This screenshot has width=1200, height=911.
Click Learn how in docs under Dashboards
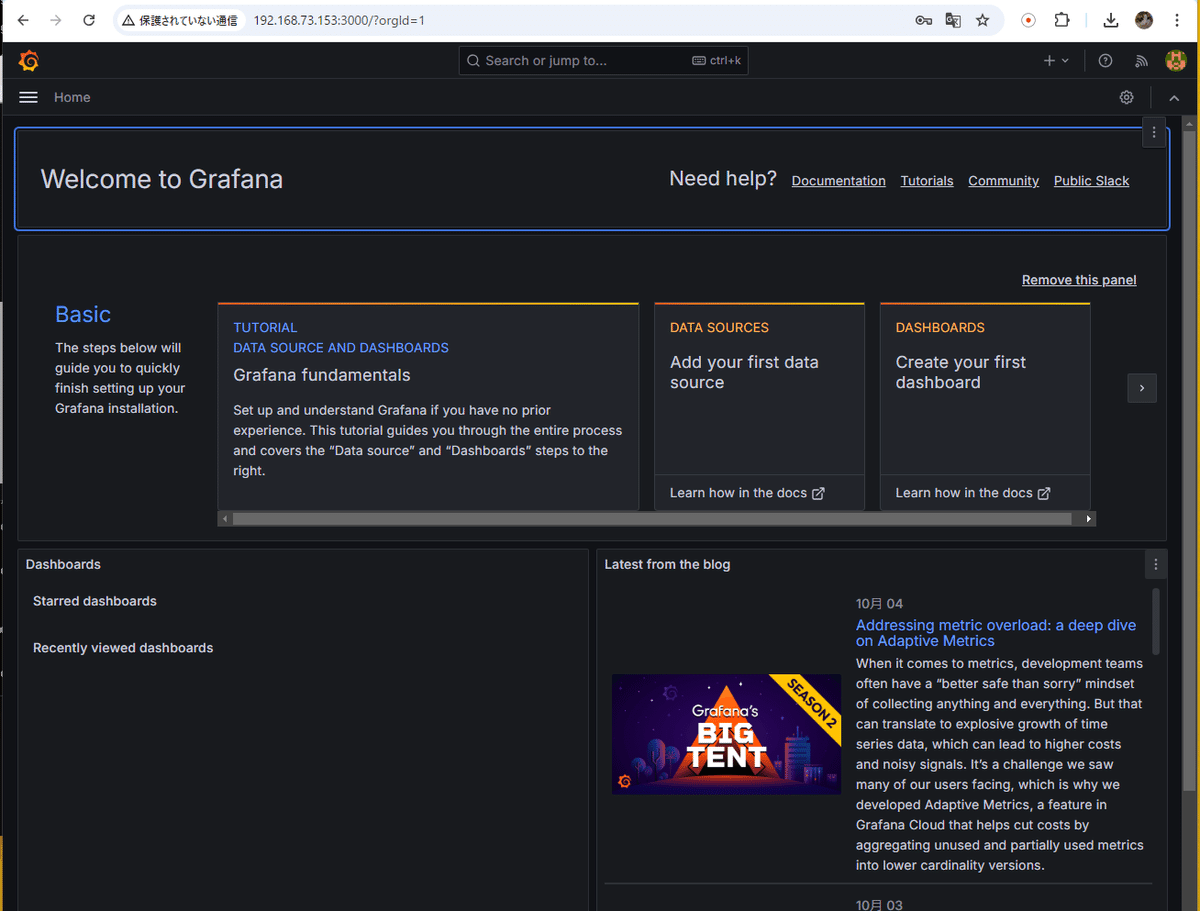pos(973,493)
